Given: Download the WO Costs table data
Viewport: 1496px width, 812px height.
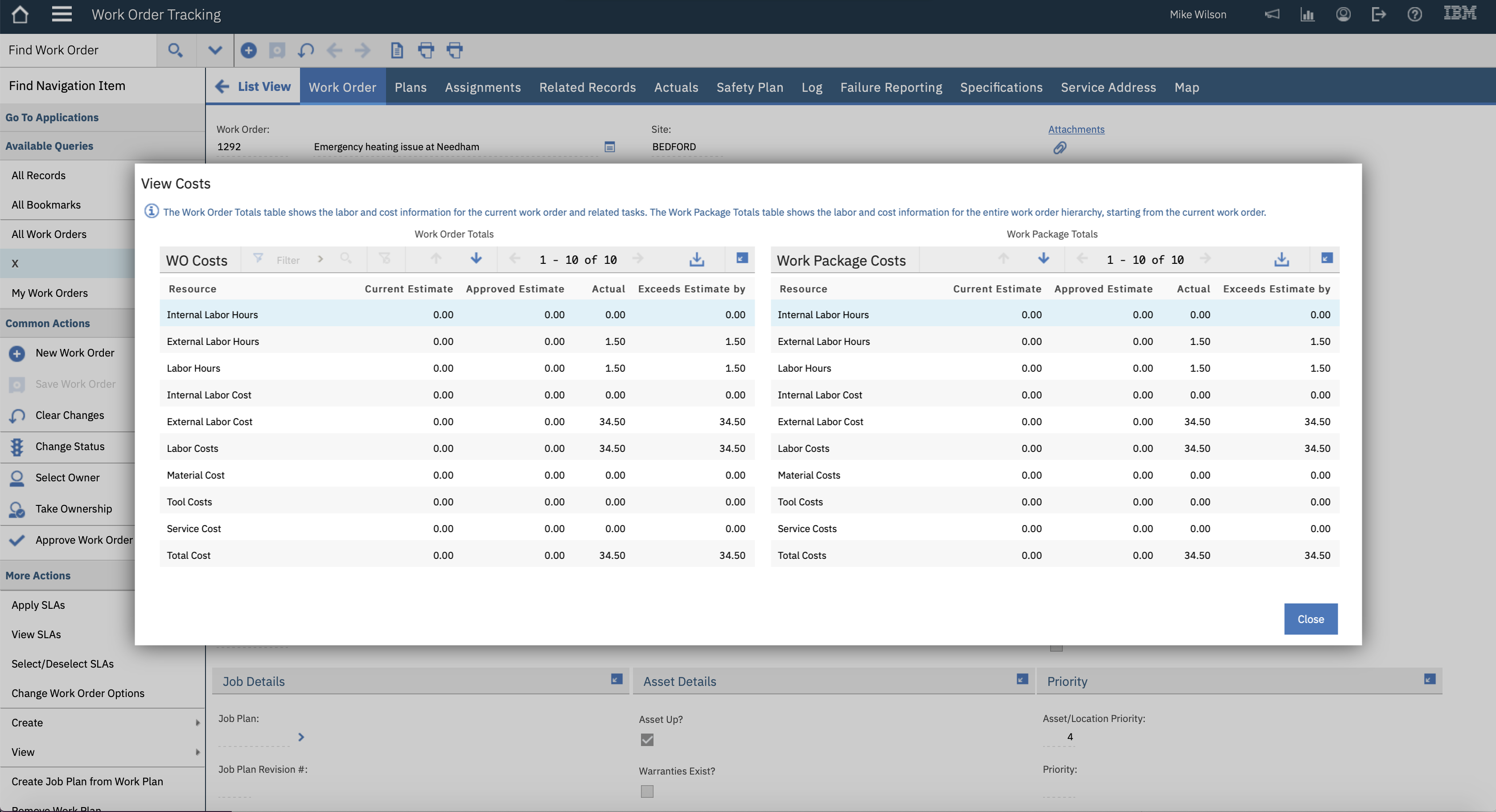Looking at the screenshot, I should pos(697,259).
